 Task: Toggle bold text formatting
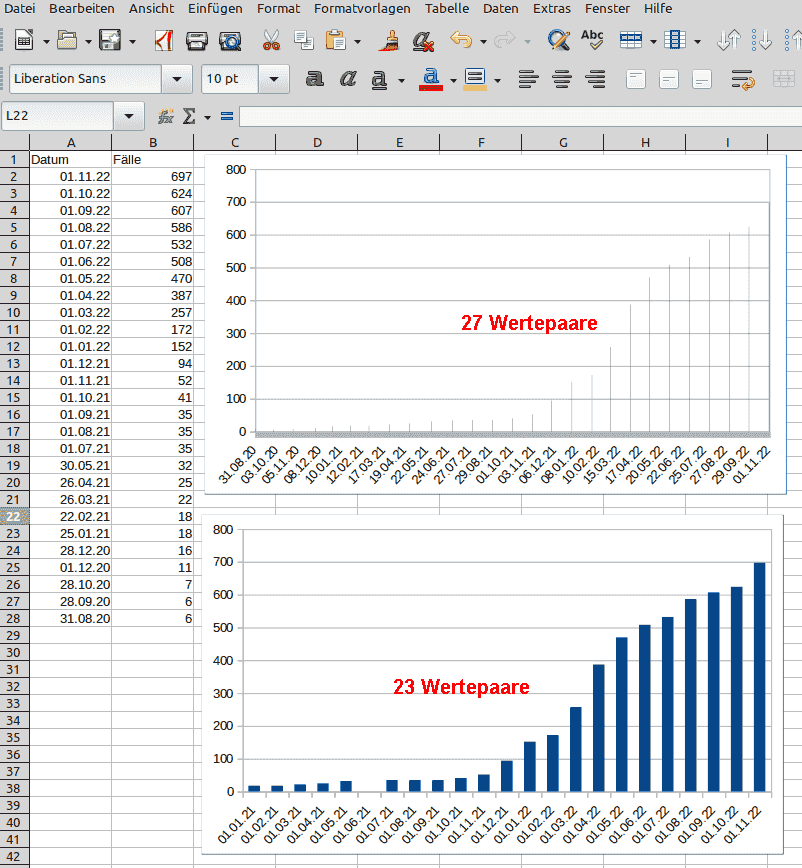click(x=315, y=79)
